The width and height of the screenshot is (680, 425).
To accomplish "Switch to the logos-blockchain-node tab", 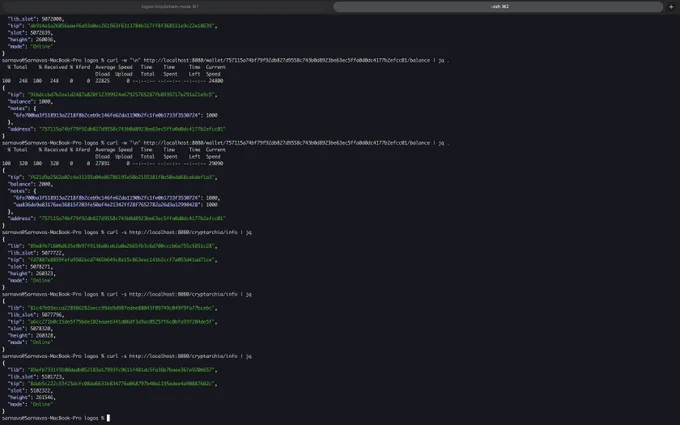I will (170, 7).
